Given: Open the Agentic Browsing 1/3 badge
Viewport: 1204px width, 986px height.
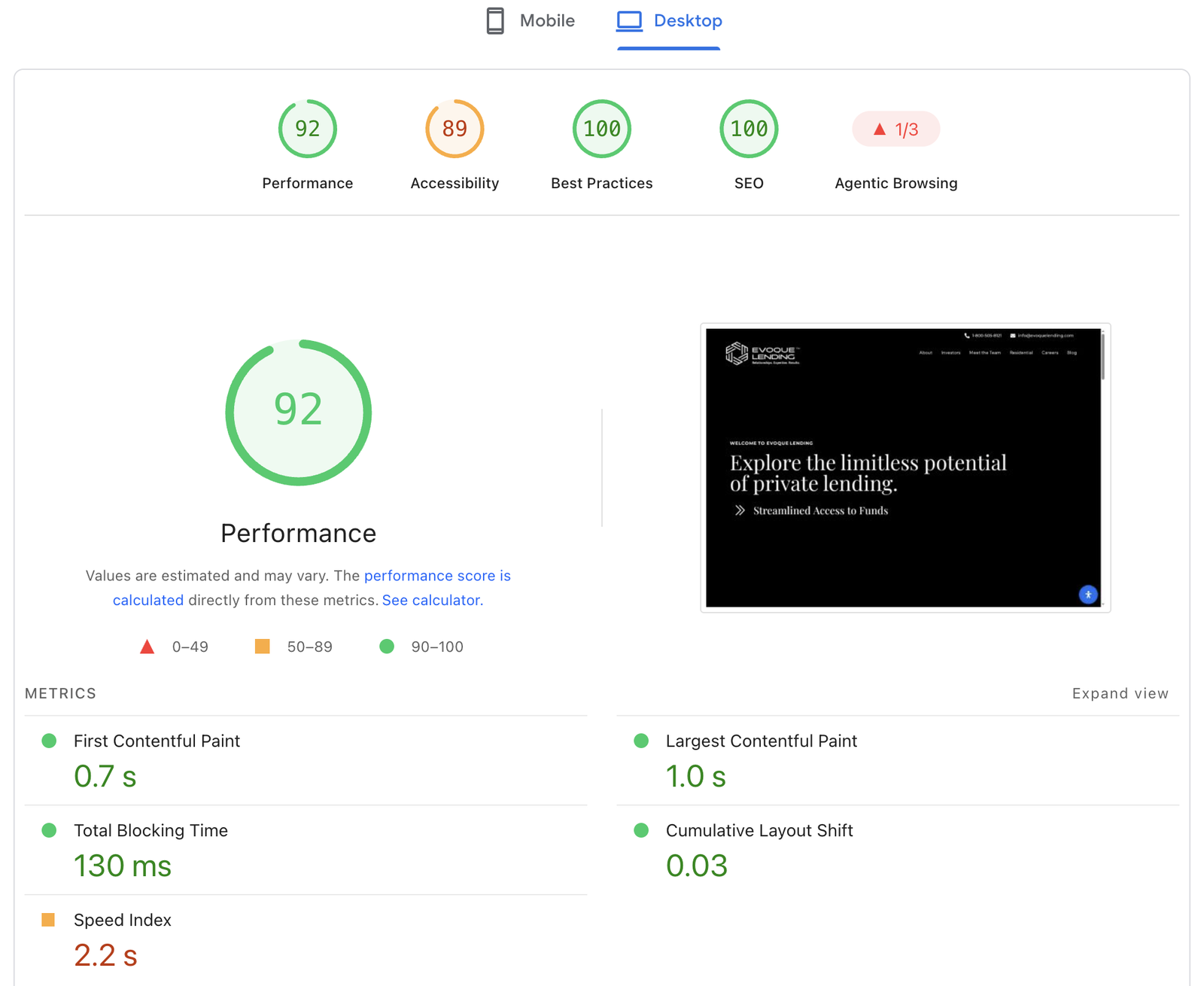Looking at the screenshot, I should coord(895,129).
